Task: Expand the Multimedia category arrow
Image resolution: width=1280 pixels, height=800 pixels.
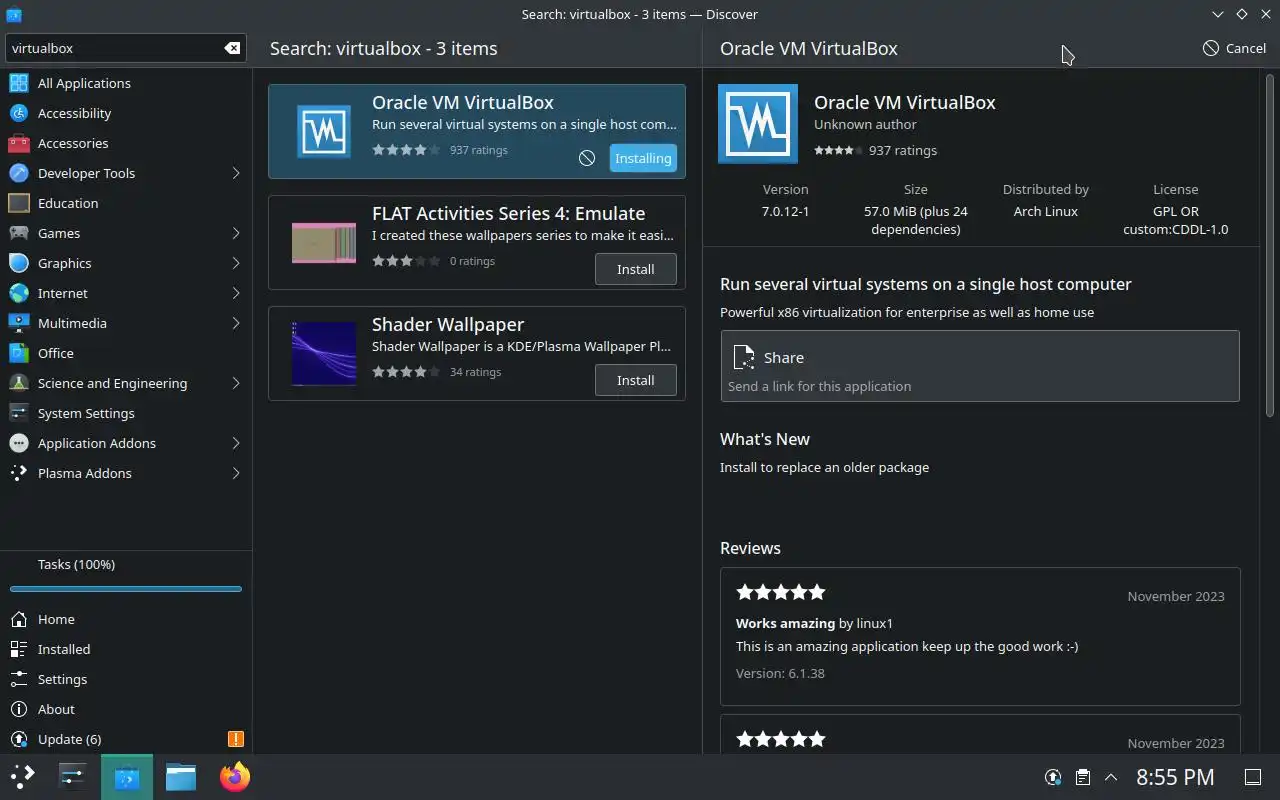Action: point(236,323)
